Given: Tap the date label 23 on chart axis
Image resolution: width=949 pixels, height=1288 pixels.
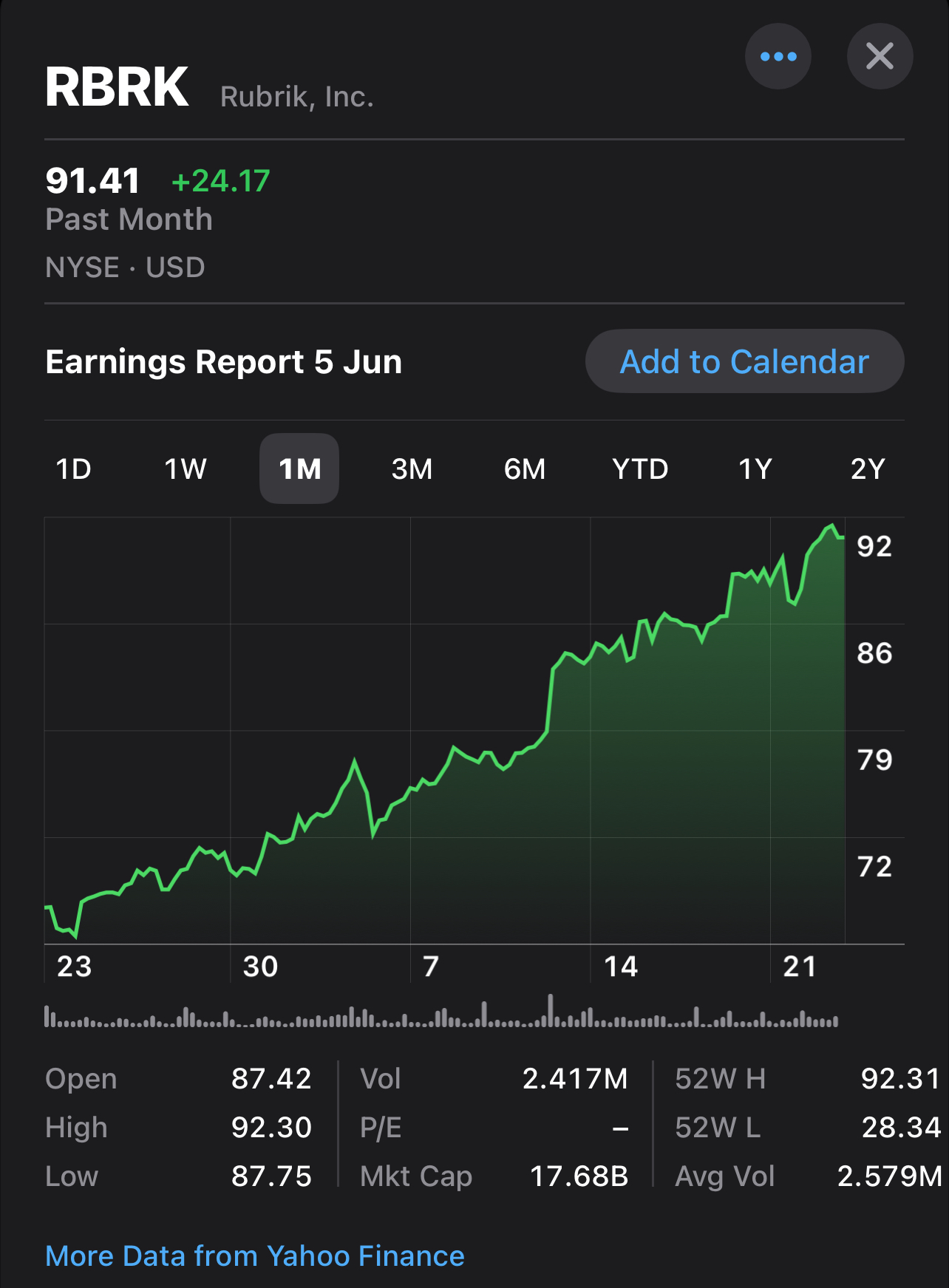Looking at the screenshot, I should pyautogui.click(x=75, y=966).
